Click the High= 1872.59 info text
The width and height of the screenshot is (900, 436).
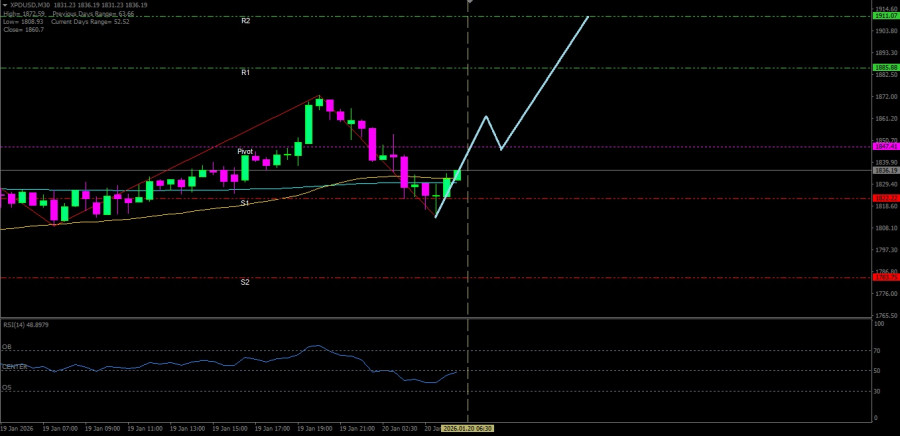pyautogui.click(x=24, y=13)
